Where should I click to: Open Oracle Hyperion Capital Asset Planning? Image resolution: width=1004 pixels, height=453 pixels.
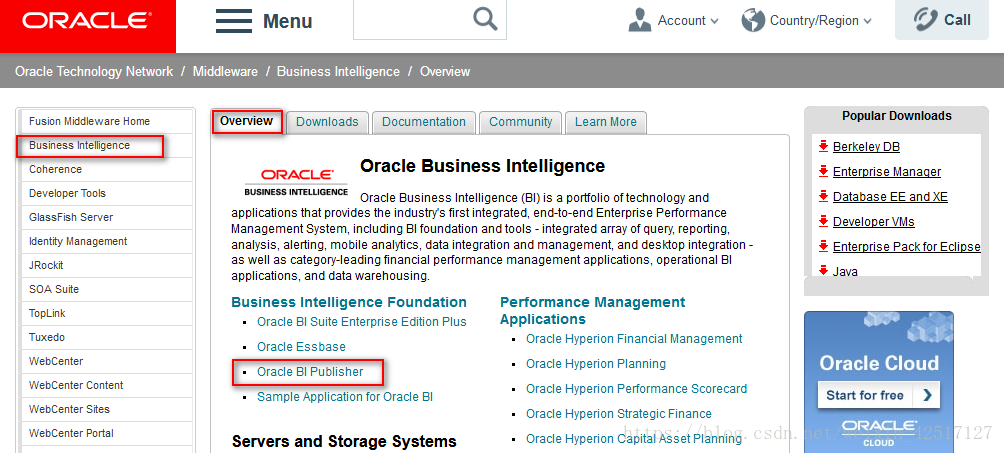pos(634,438)
